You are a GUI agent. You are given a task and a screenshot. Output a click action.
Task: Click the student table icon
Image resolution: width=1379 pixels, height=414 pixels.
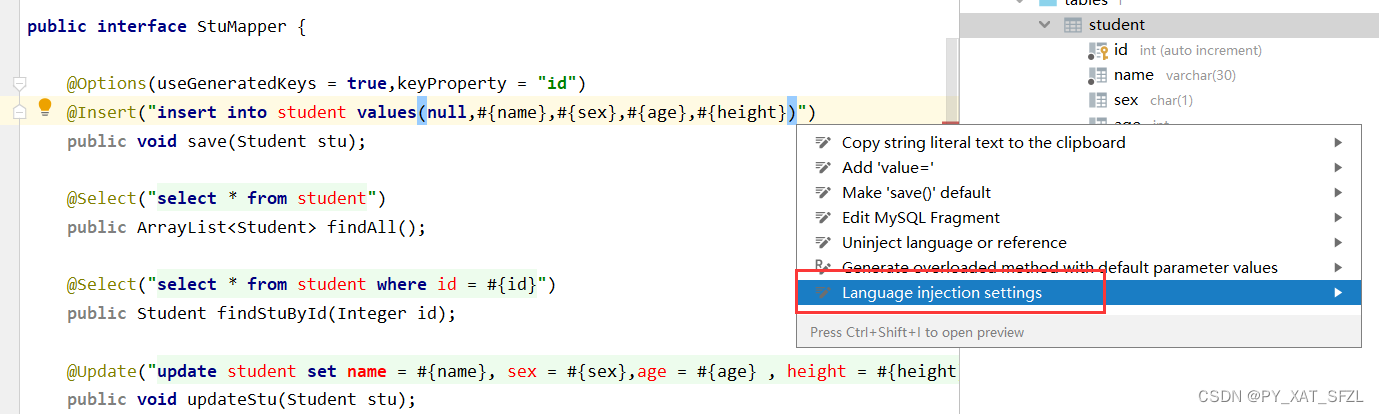point(1073,25)
